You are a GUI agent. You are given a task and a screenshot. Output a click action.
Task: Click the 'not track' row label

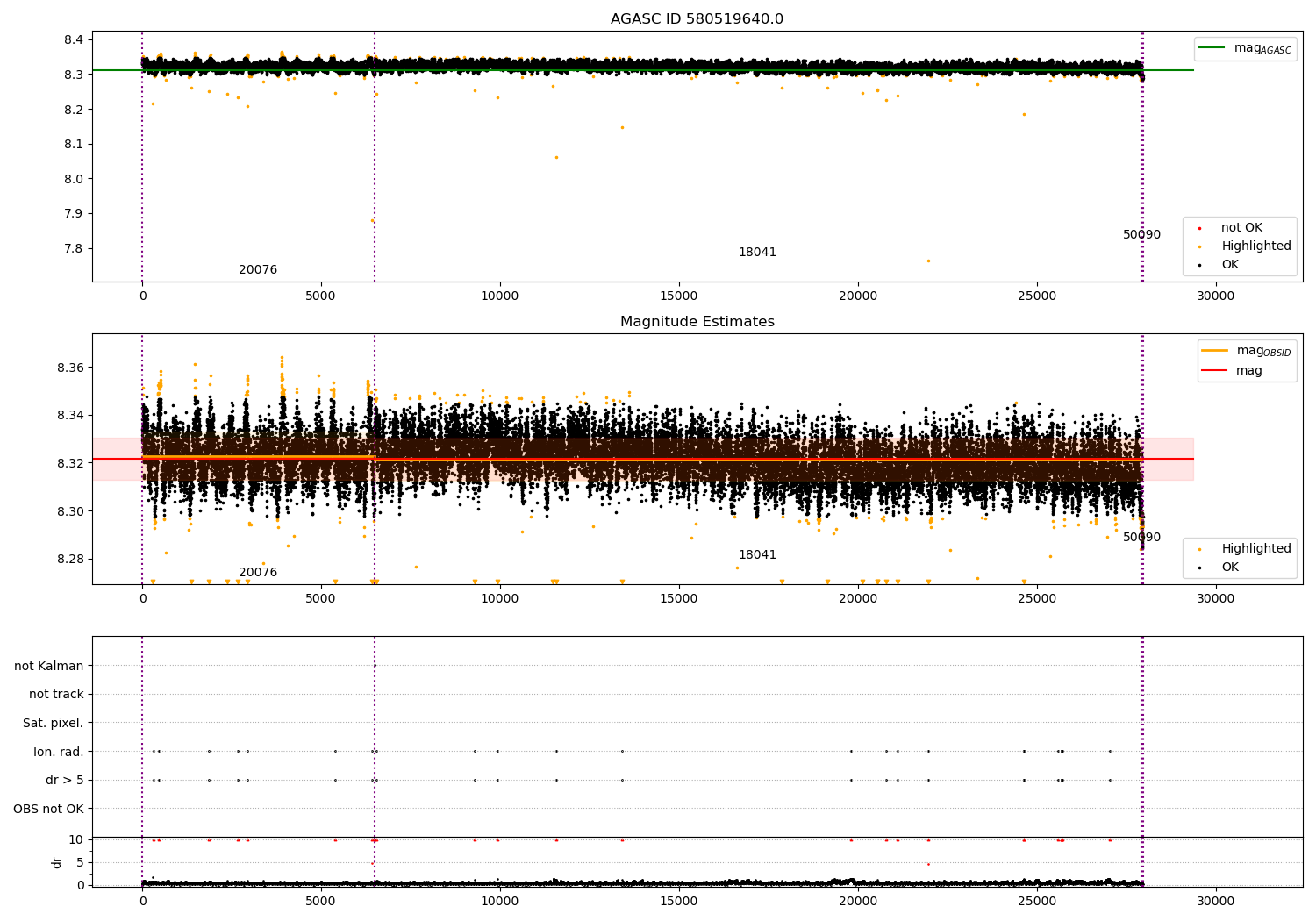56,695
